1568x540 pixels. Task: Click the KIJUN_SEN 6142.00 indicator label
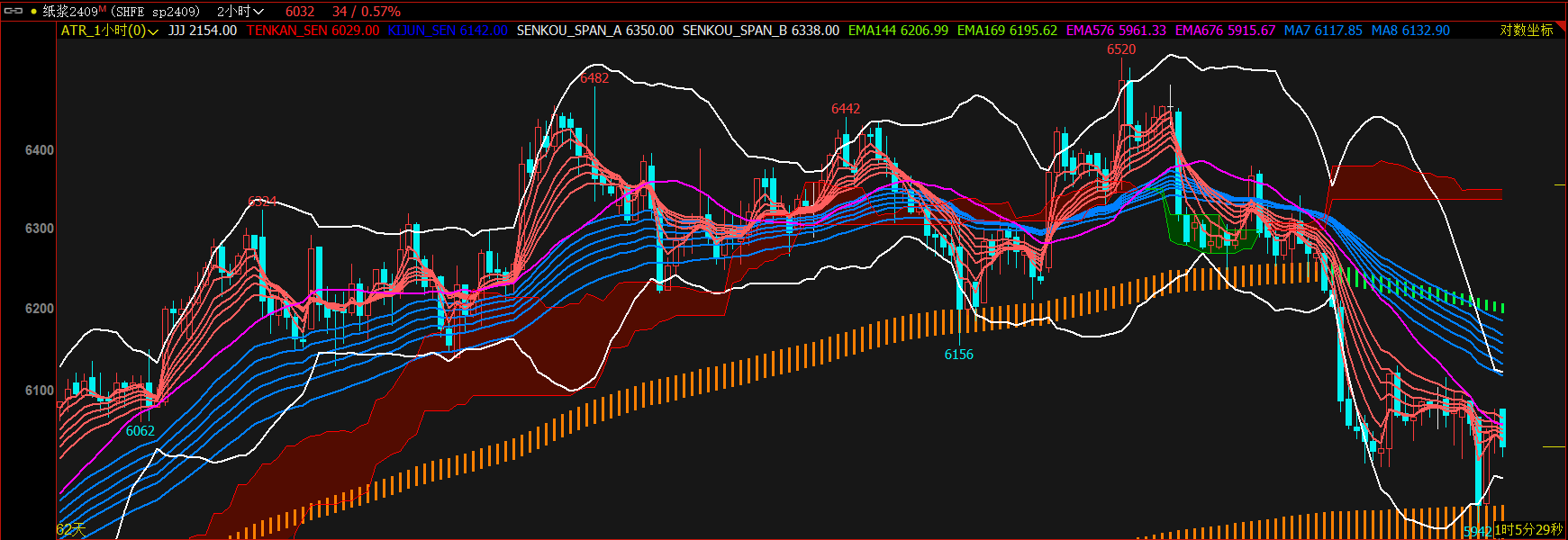tap(448, 31)
